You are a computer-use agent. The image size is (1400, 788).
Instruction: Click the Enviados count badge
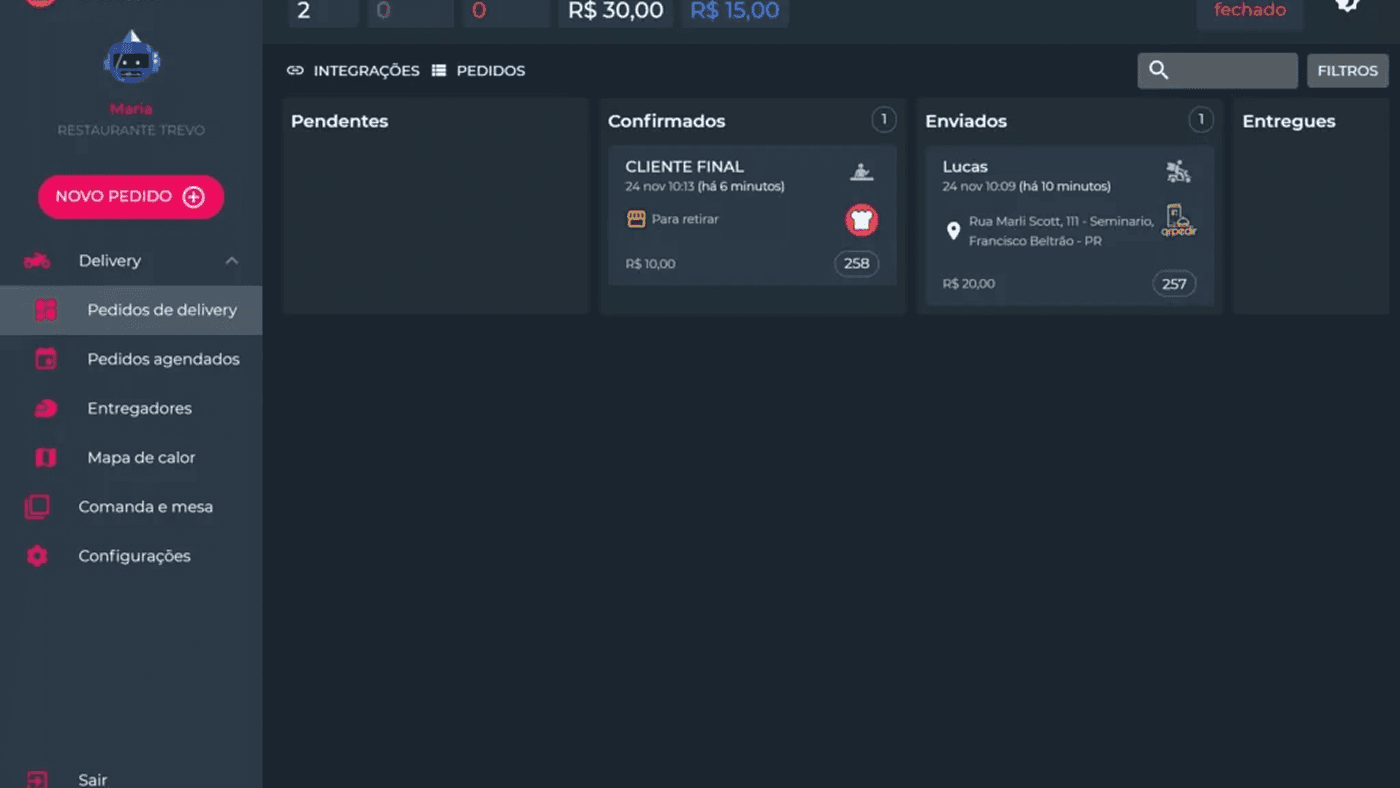coord(1201,120)
